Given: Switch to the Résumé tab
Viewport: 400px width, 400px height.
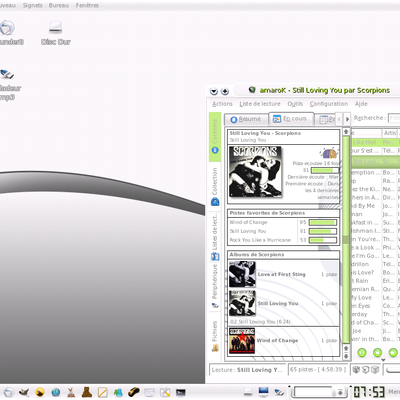Looking at the screenshot, I should (x=246, y=119).
